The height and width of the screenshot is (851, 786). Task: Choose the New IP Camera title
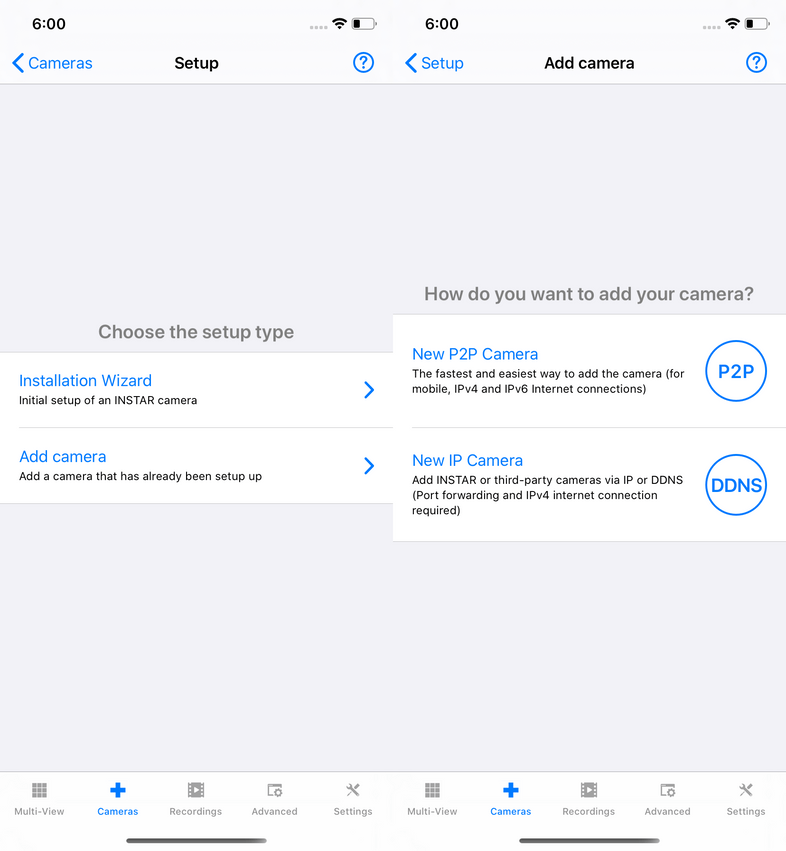pos(467,460)
